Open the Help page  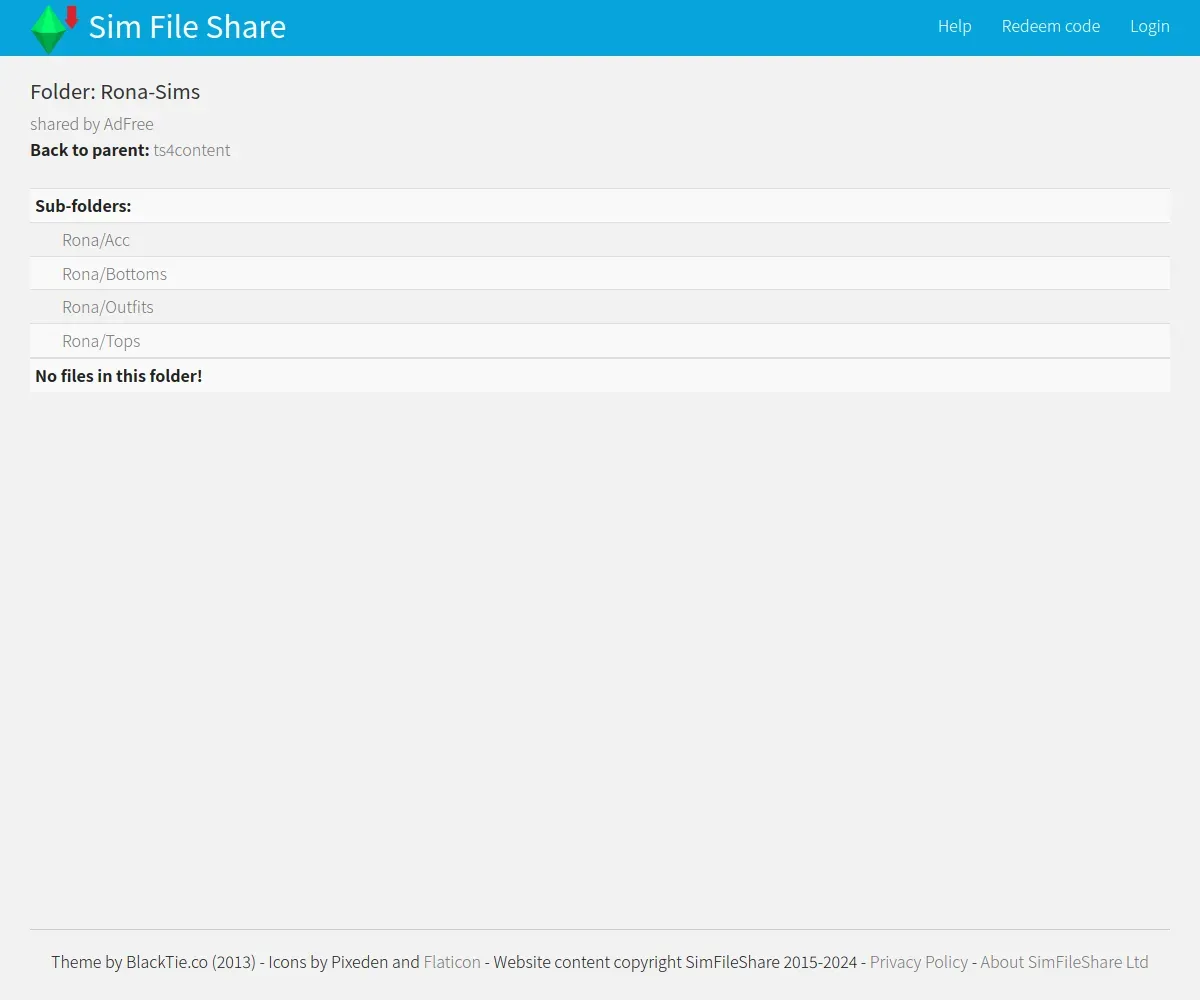click(954, 27)
